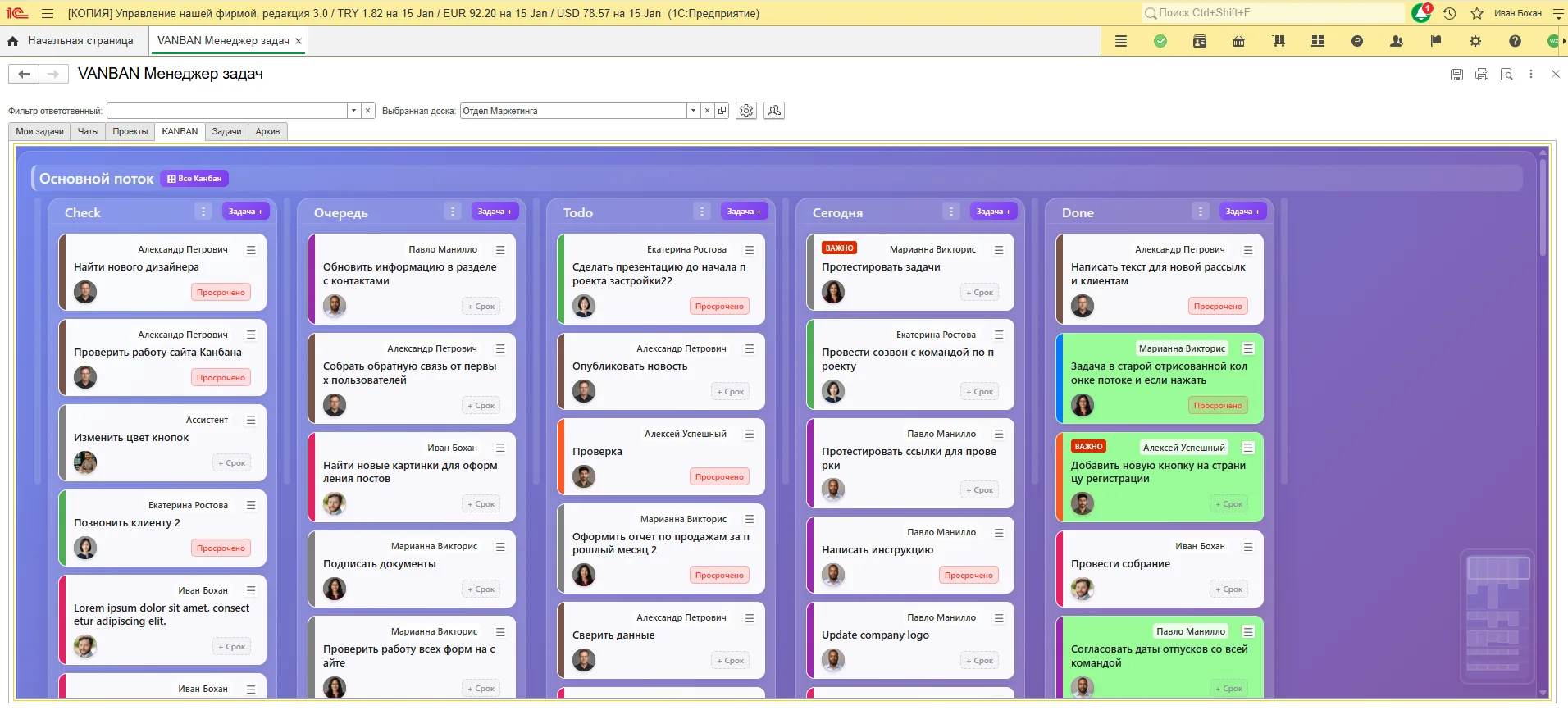
Task: Open the three-dot more actions menu
Action: (x=1531, y=74)
